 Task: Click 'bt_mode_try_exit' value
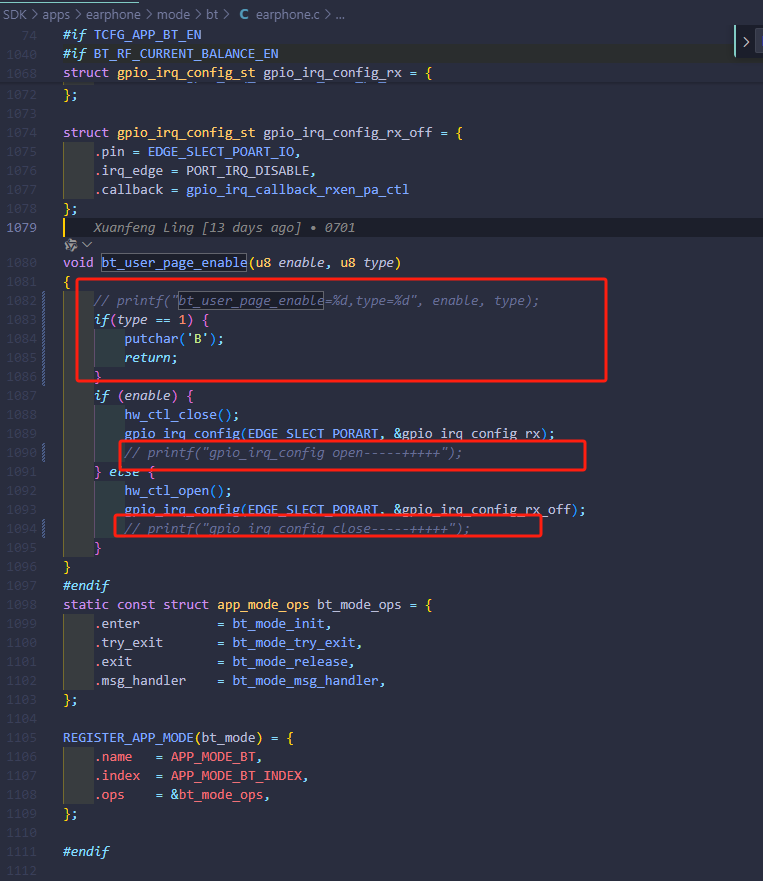tap(294, 643)
